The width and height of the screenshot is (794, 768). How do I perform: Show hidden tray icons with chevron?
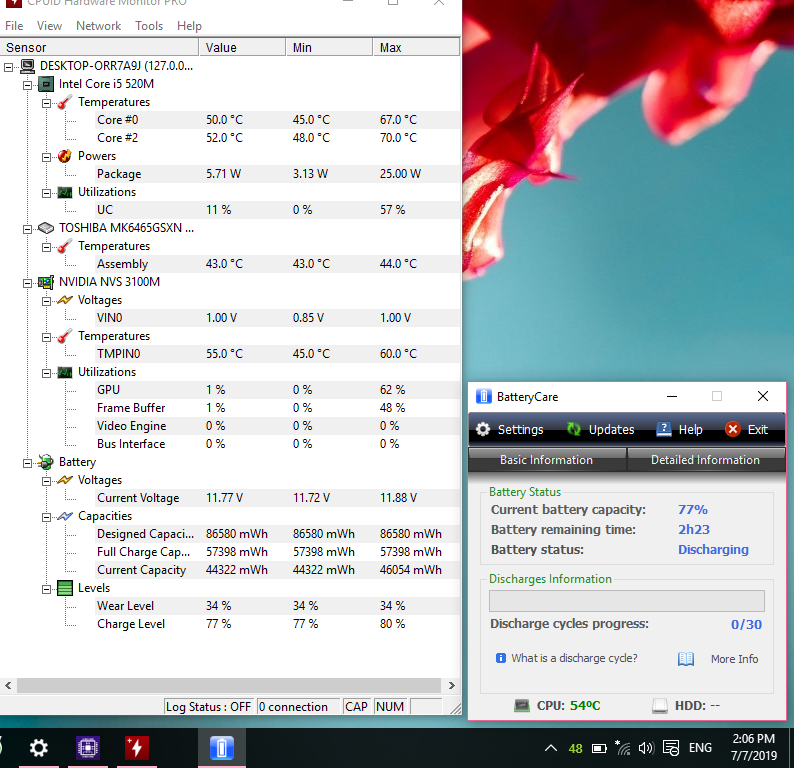pyautogui.click(x=551, y=747)
